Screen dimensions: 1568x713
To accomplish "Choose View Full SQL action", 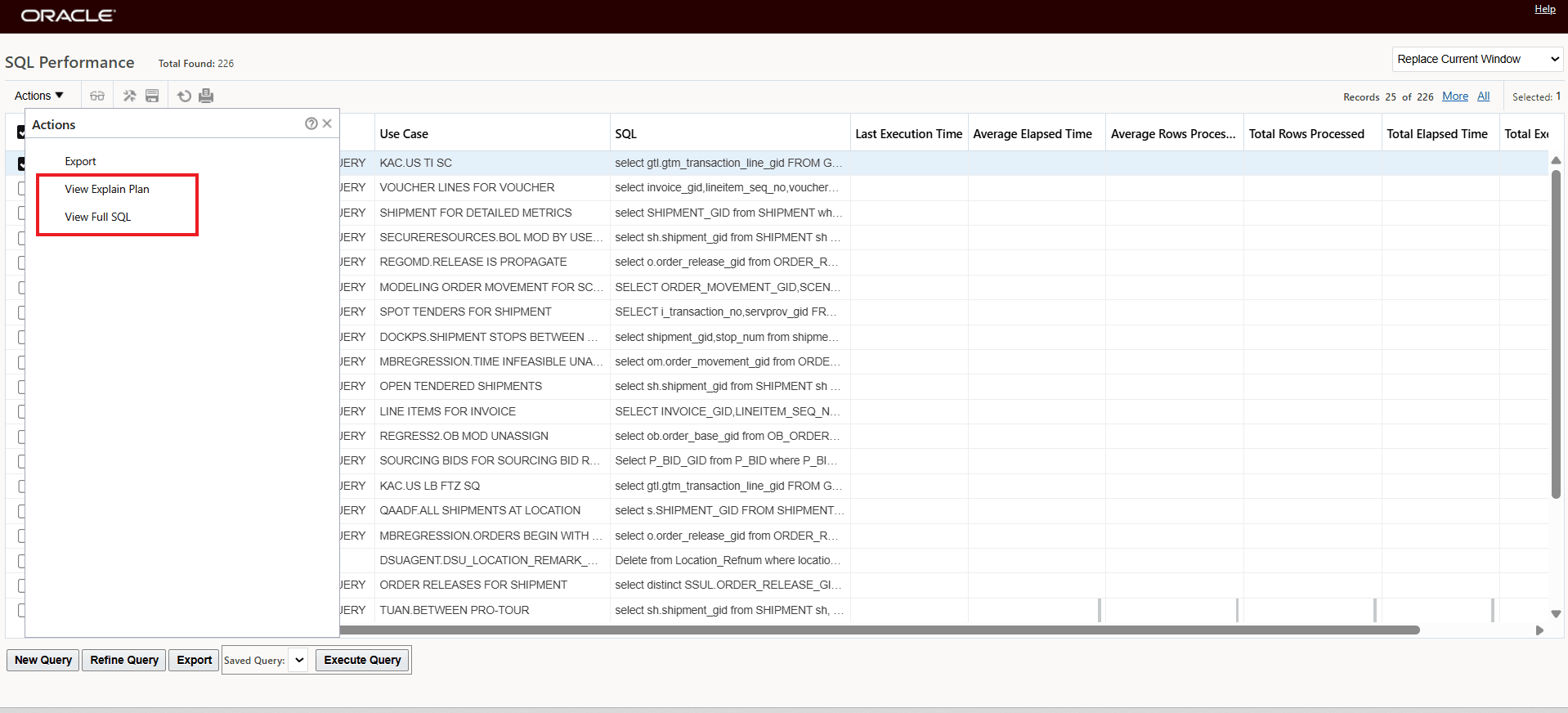I will [x=98, y=217].
